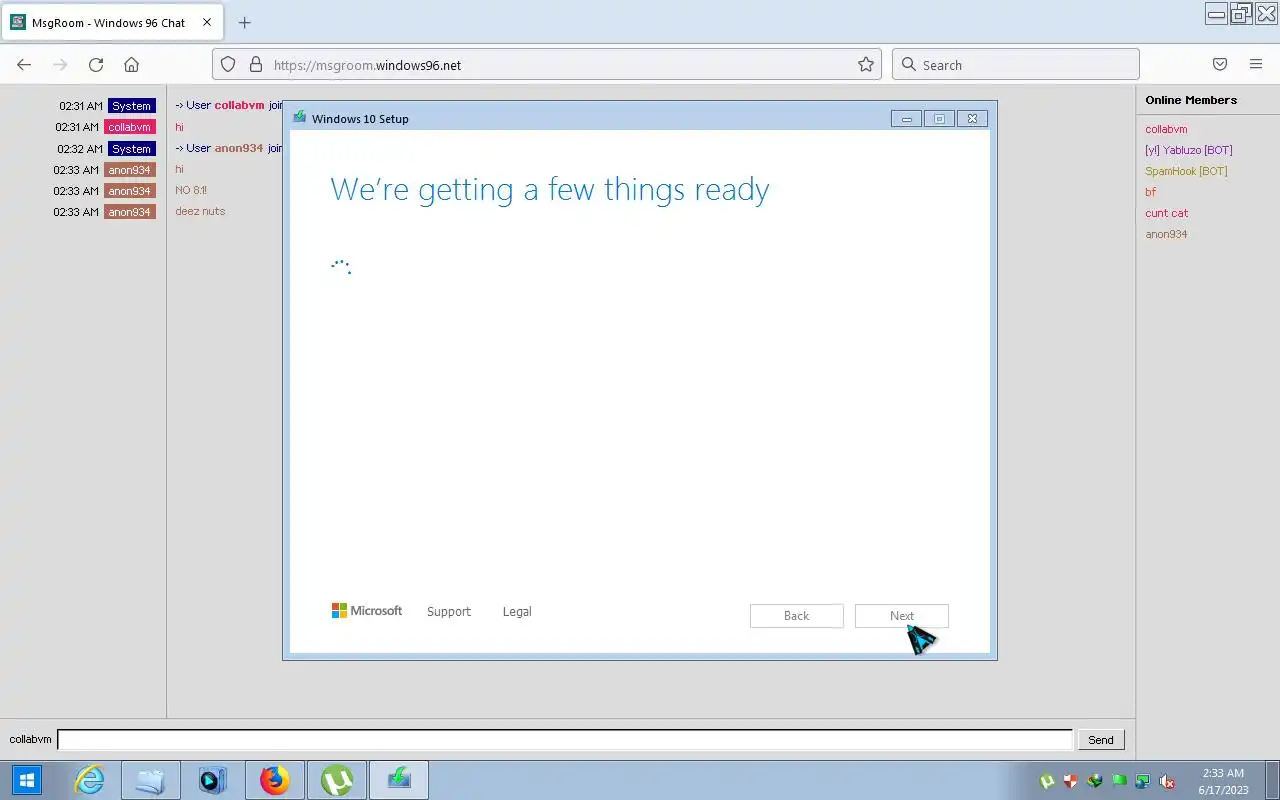Open the media player taskbar icon
This screenshot has height=800, width=1280.
(213, 780)
